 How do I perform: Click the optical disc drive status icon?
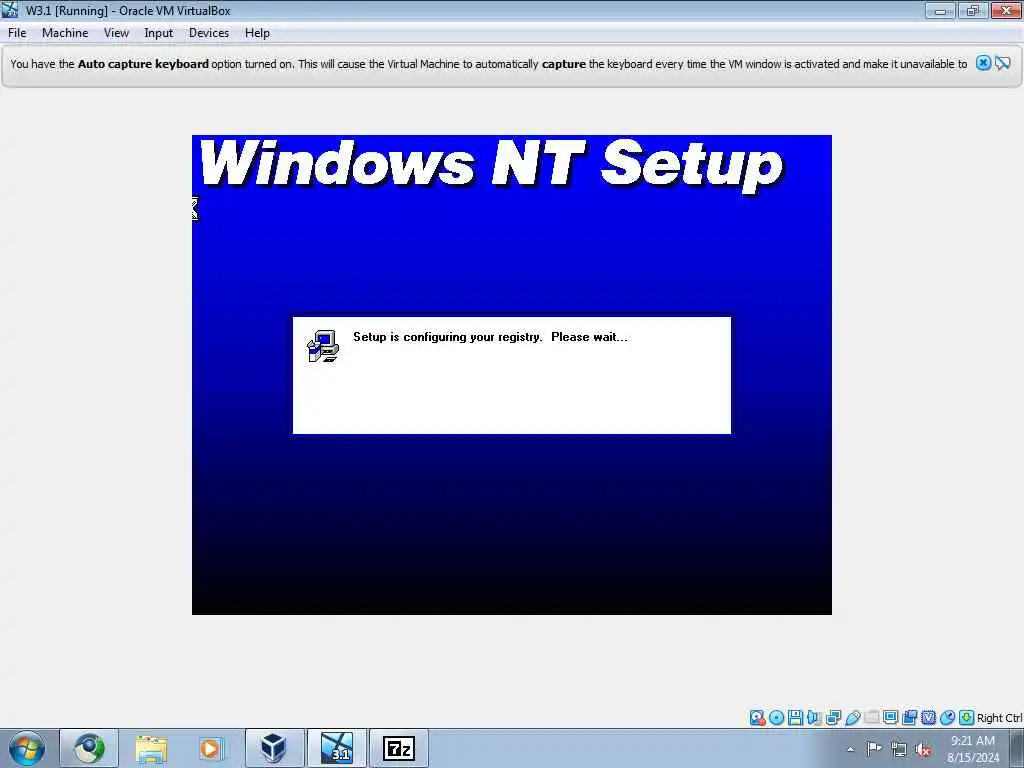pos(776,718)
